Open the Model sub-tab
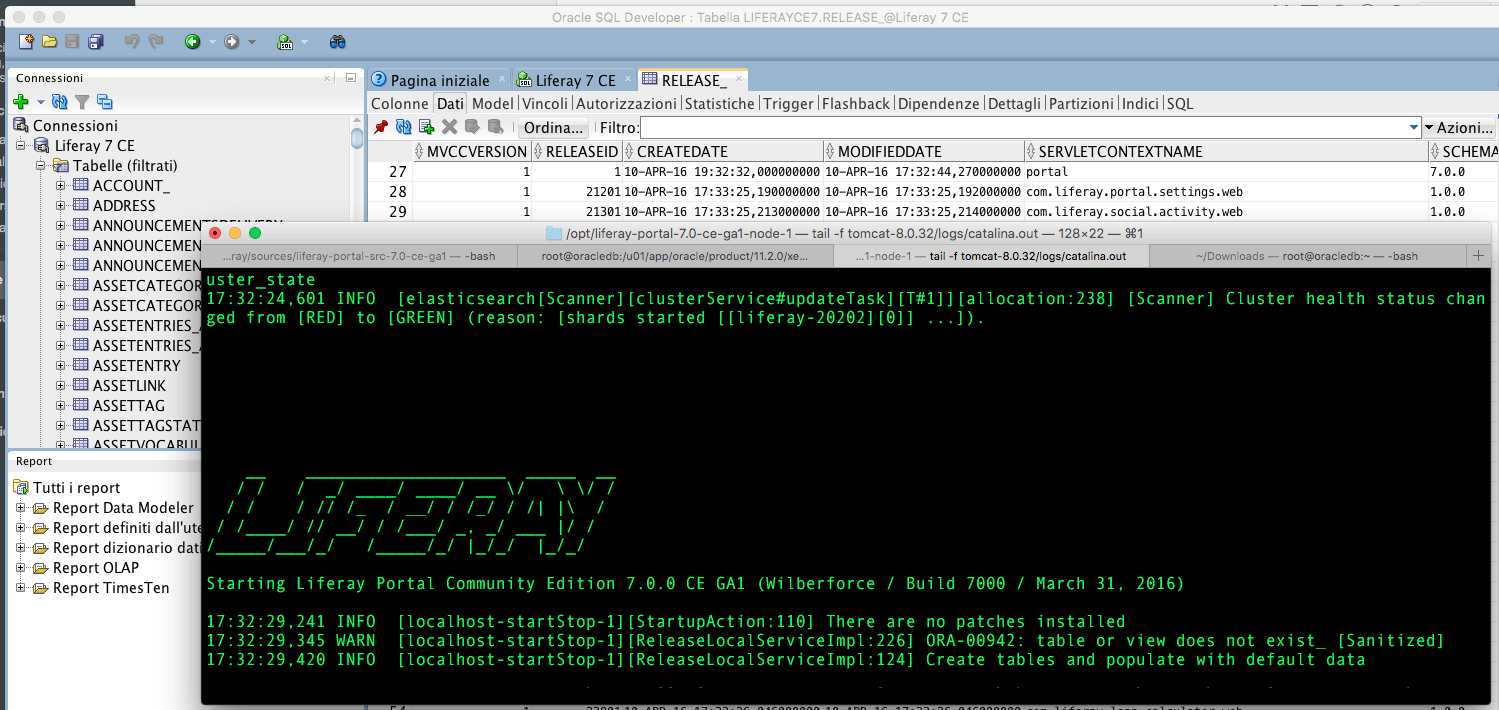The width and height of the screenshot is (1499, 710). (492, 104)
